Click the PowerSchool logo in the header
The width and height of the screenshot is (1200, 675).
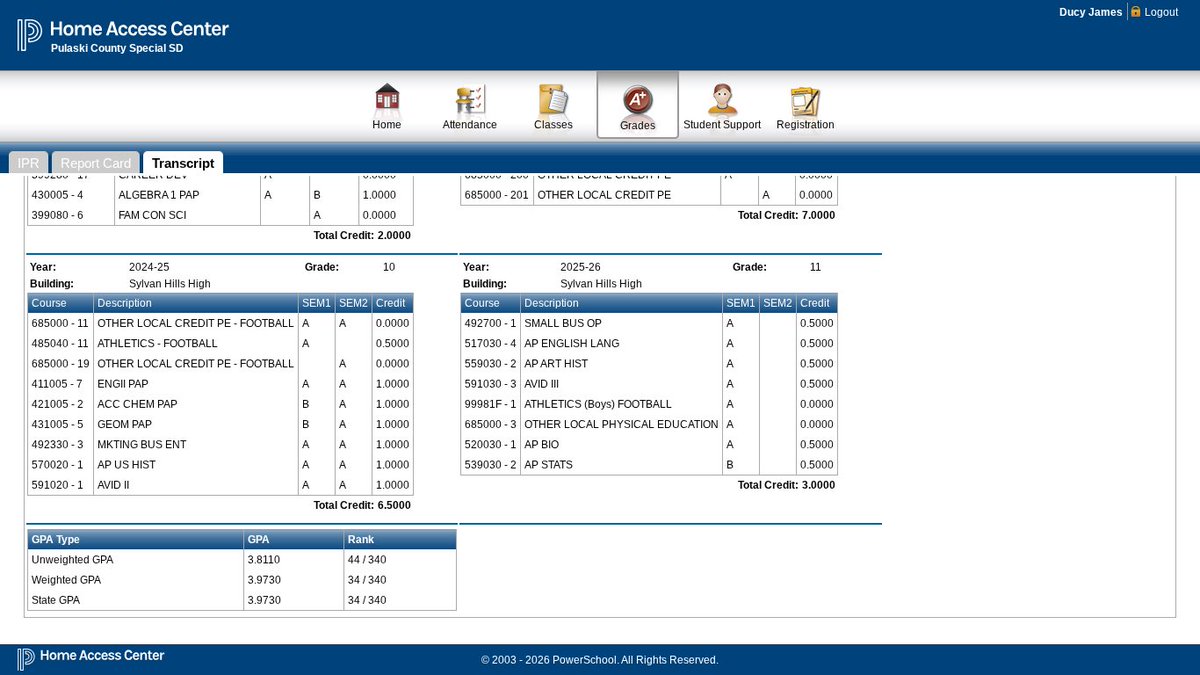pos(29,35)
